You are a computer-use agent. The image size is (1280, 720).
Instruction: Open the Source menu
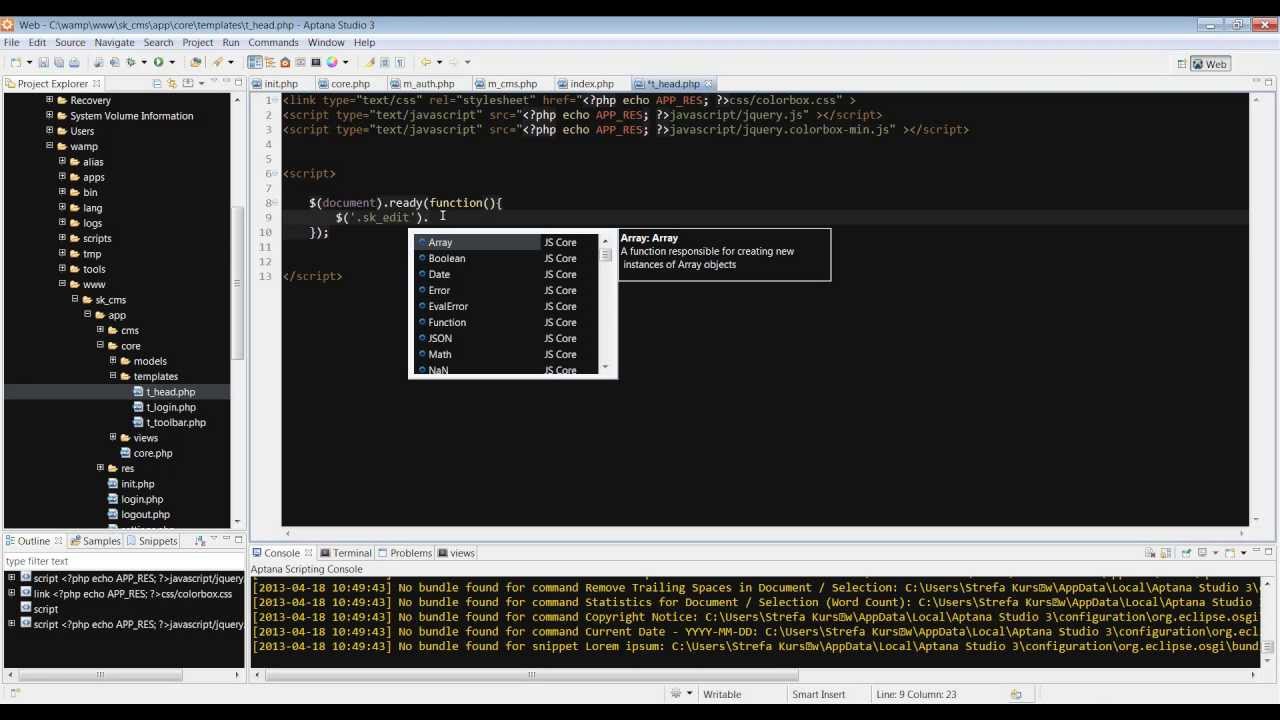point(70,43)
